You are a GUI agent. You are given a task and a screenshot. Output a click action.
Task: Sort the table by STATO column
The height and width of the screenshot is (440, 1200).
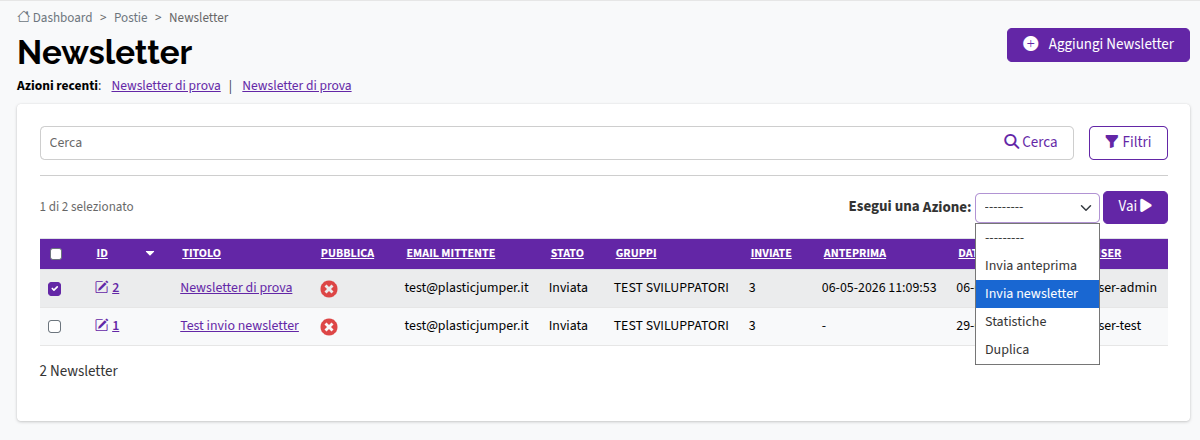point(567,254)
